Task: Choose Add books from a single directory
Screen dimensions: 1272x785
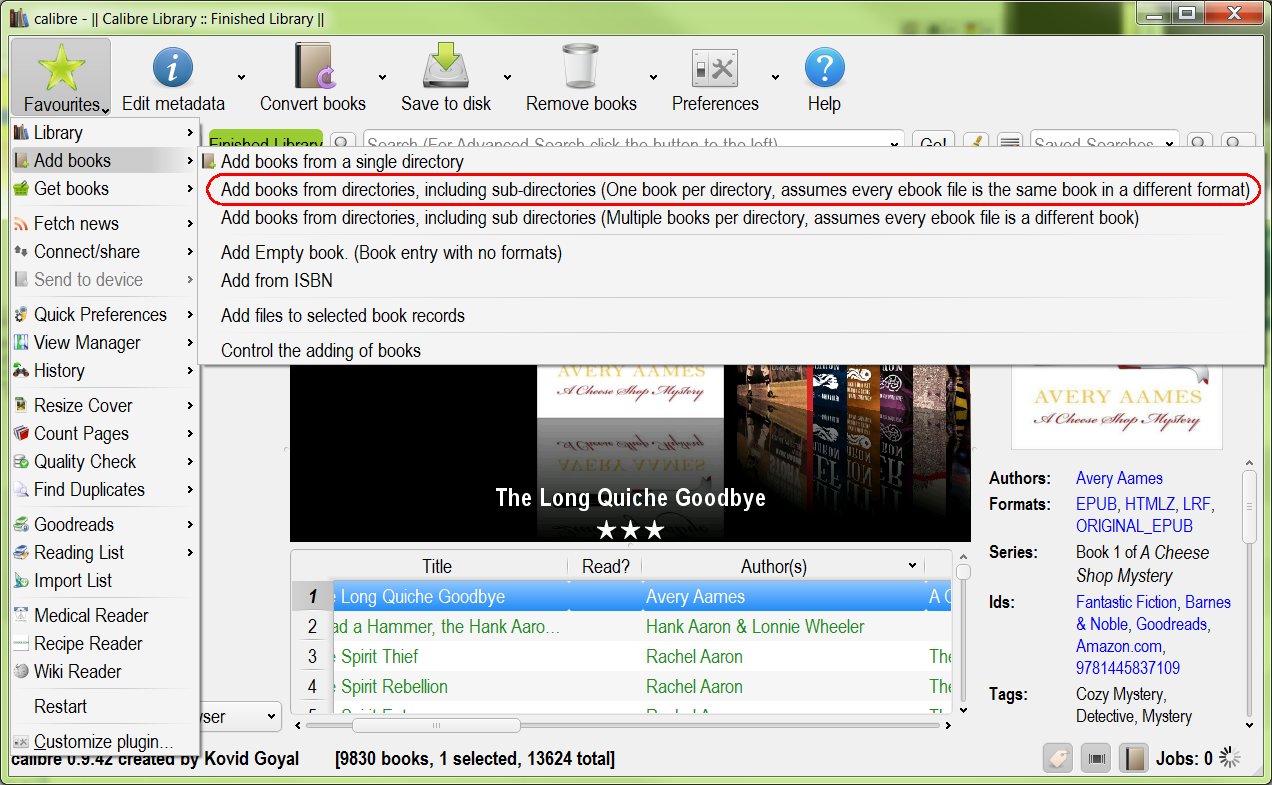Action: (731, 161)
